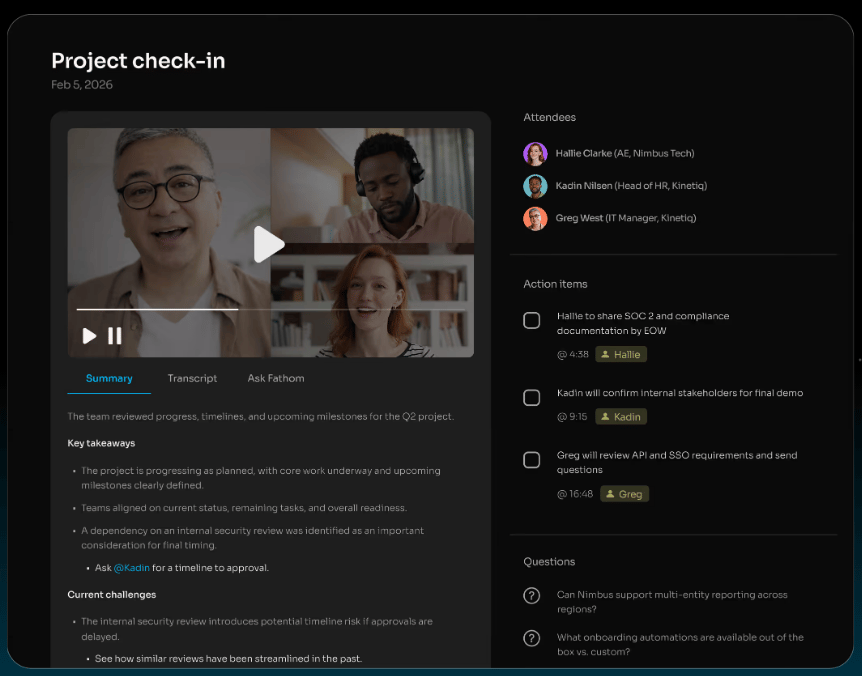
Task: Switch to the Transcript tab
Action: coord(192,378)
